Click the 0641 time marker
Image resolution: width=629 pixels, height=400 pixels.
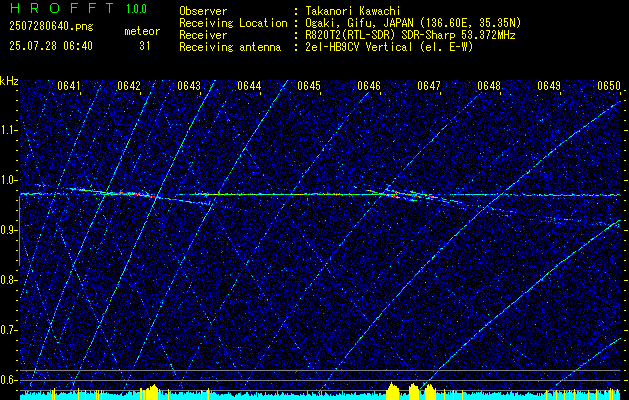(69, 86)
